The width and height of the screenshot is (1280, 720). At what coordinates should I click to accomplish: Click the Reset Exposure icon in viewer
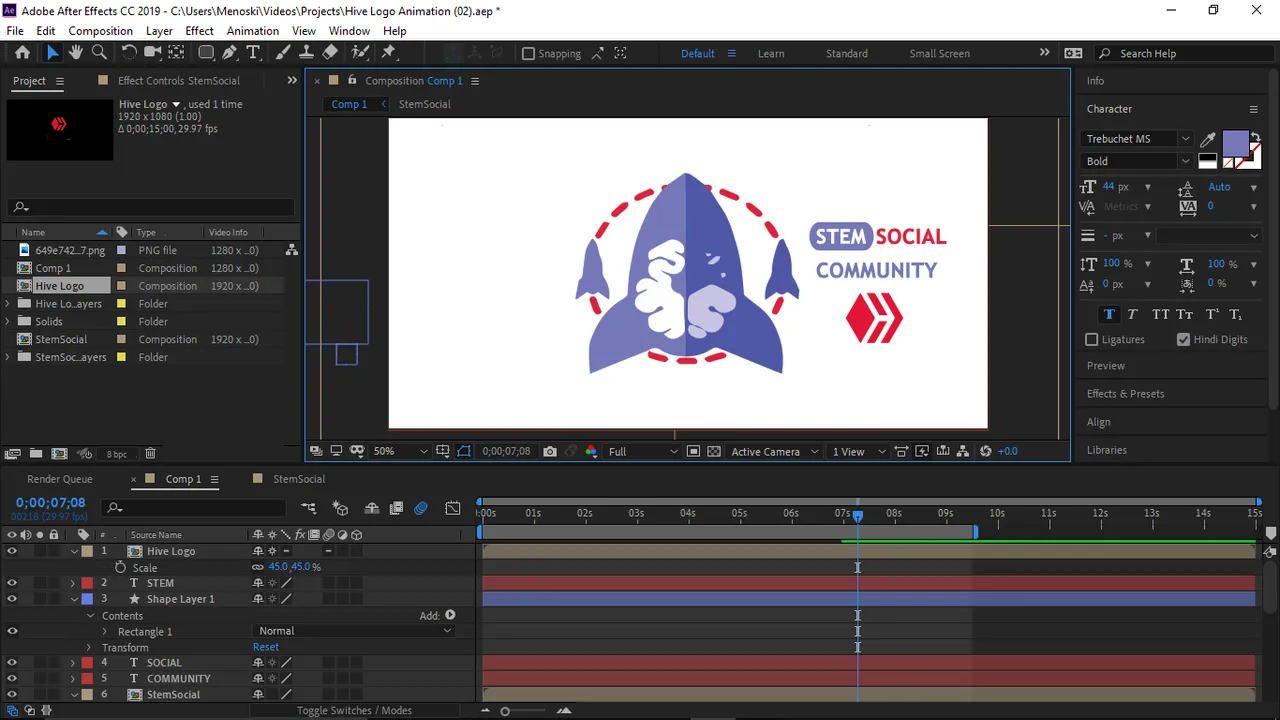(986, 452)
